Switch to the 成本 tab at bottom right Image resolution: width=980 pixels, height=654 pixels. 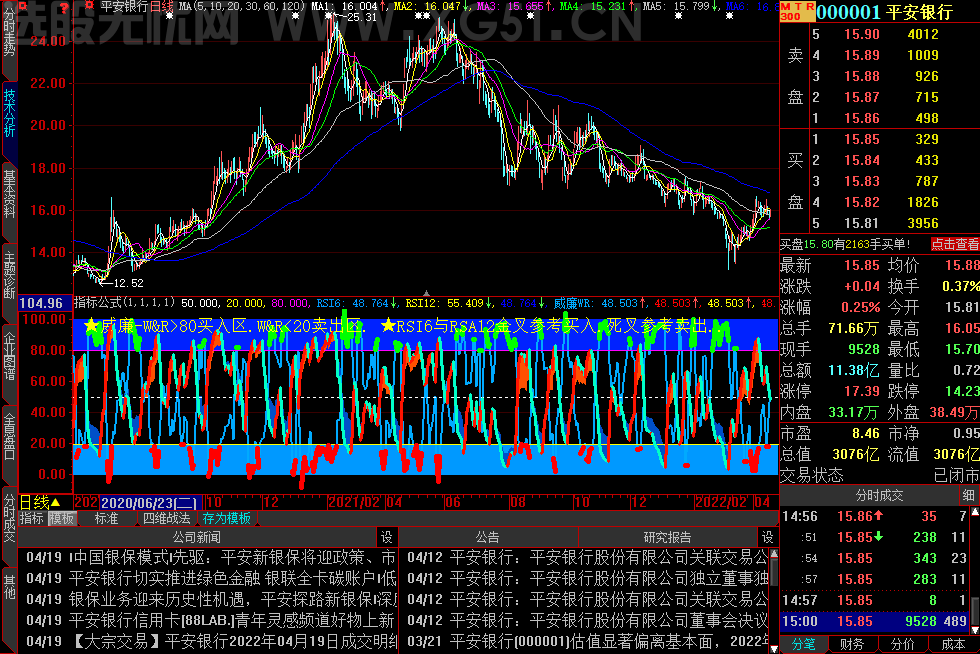click(x=952, y=644)
